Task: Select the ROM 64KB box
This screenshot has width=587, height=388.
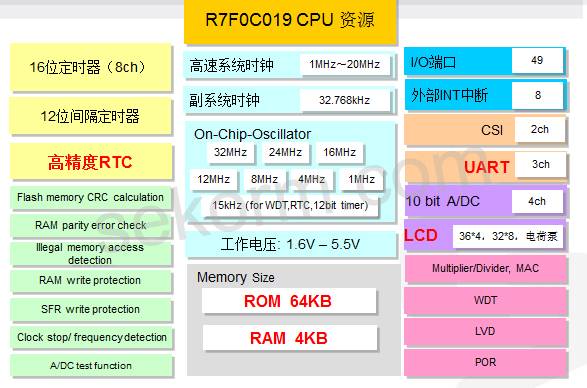Action: (x=289, y=301)
